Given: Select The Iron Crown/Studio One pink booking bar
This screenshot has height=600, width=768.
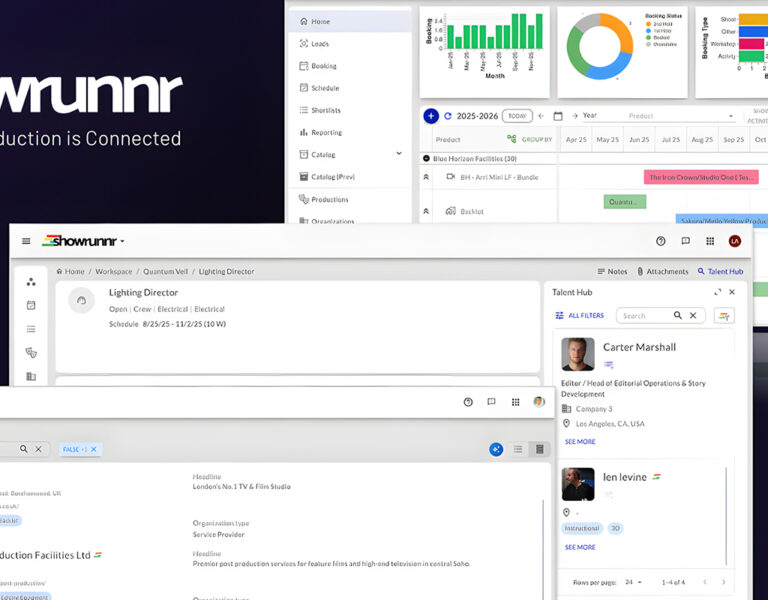Looking at the screenshot, I should point(701,177).
